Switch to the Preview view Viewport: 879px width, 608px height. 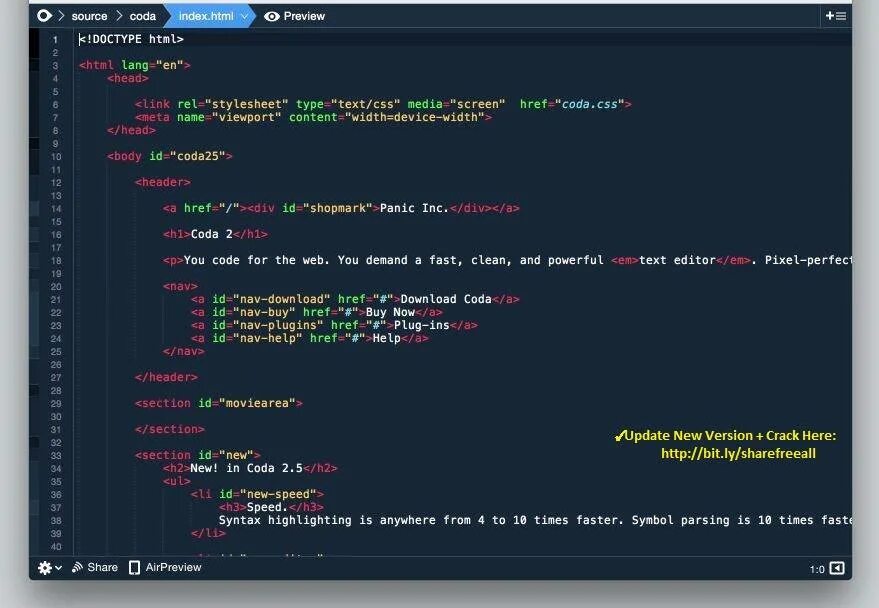pos(304,16)
